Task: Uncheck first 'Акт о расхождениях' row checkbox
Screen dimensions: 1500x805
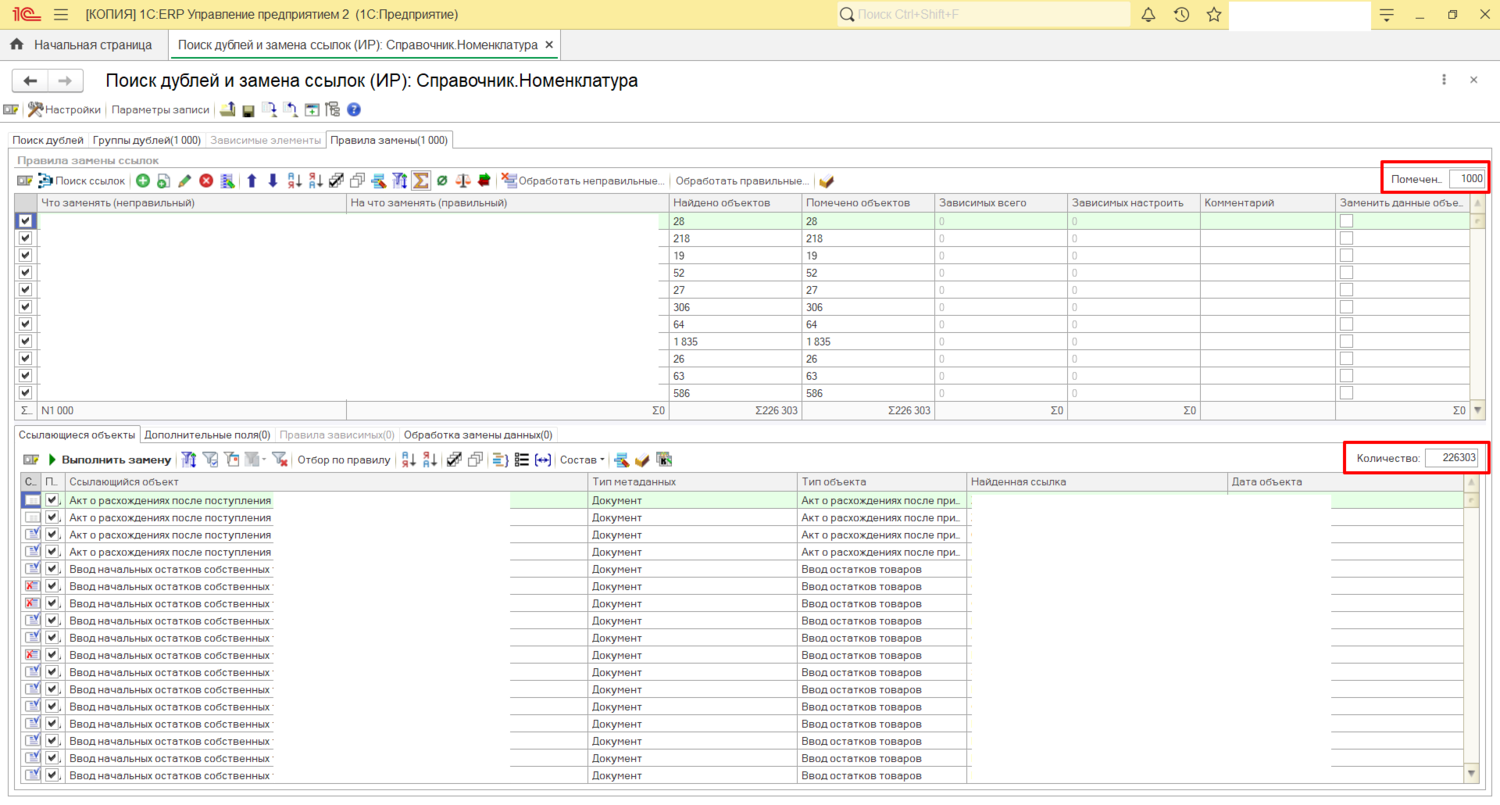Action: point(52,500)
